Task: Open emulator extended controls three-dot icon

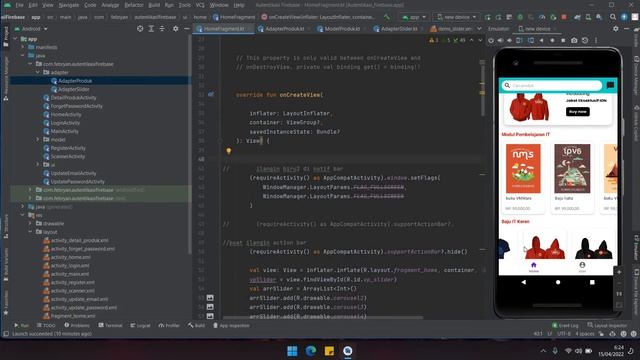Action: click(x=596, y=40)
